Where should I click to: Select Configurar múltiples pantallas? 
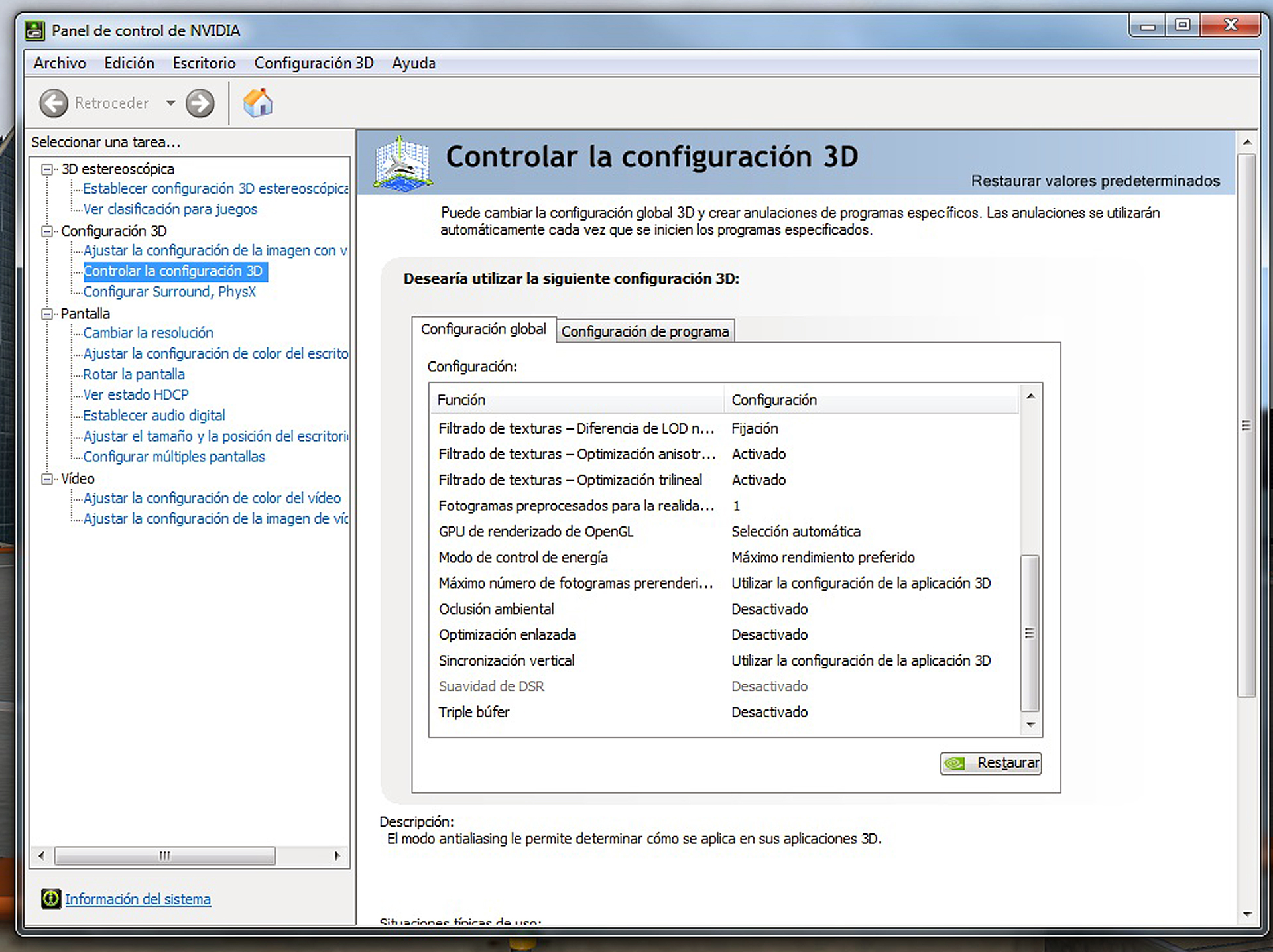174,457
